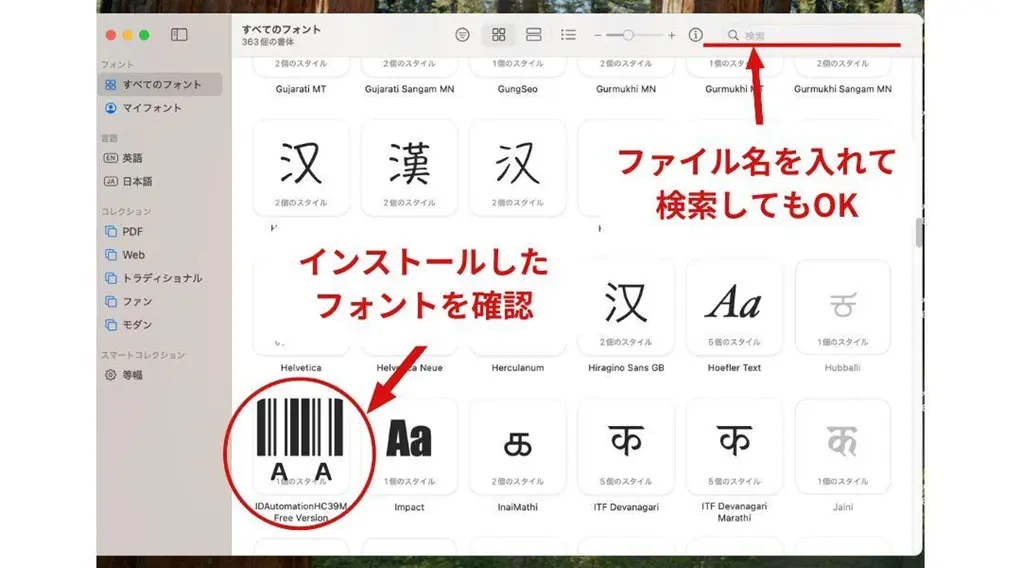The image size is (1021, 568).
Task: Click the Gujarati Sangam MN label
Action: 410,89
